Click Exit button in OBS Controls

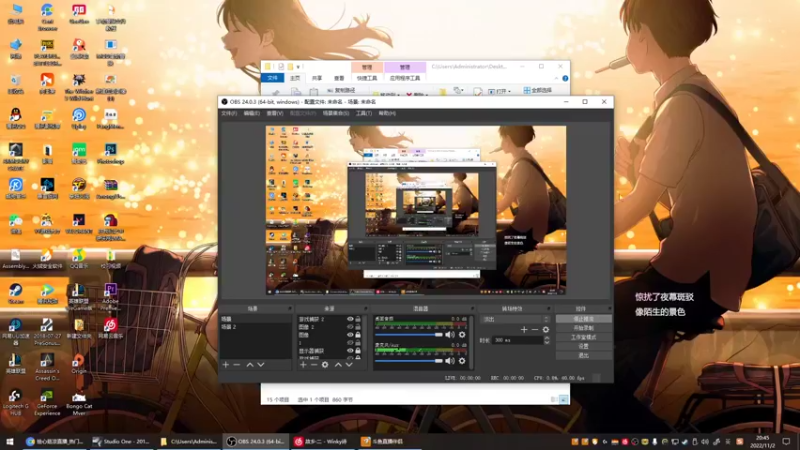click(x=584, y=356)
